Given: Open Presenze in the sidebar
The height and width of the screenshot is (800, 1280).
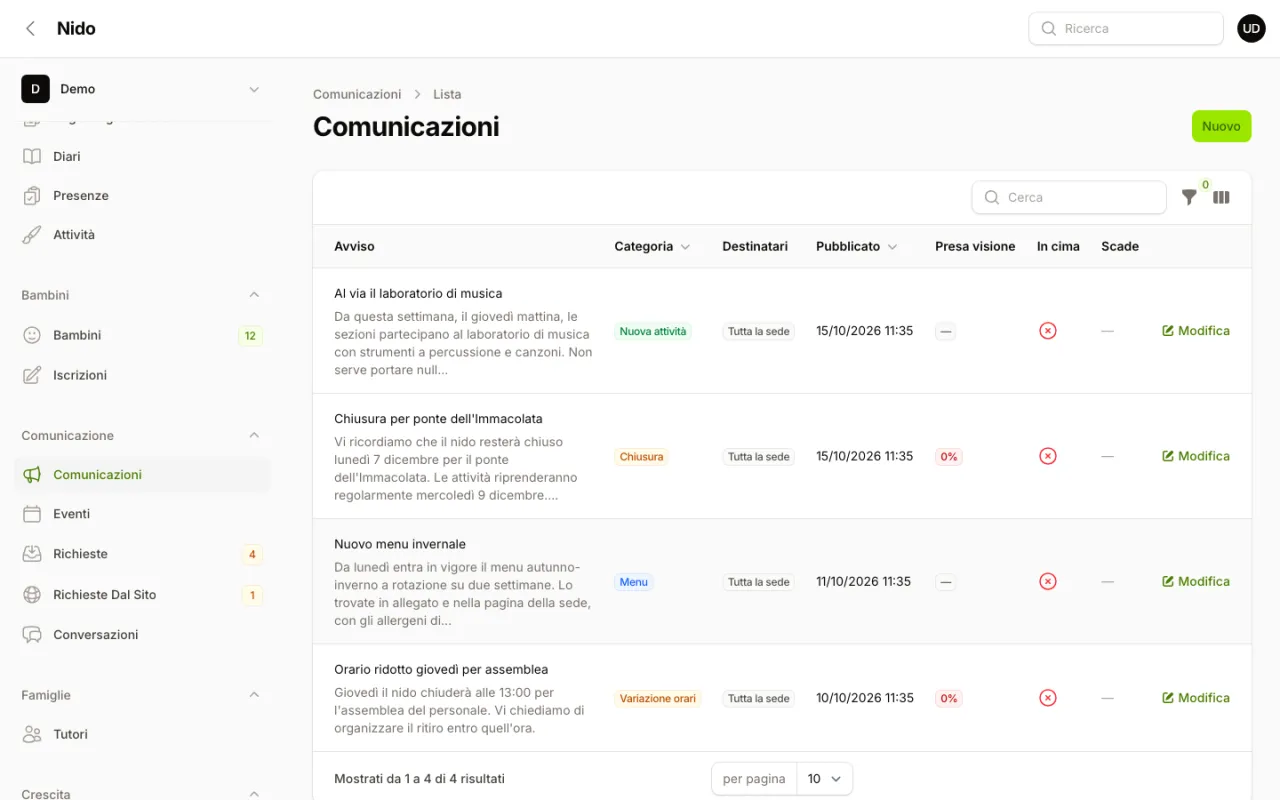Looking at the screenshot, I should pos(142,195).
